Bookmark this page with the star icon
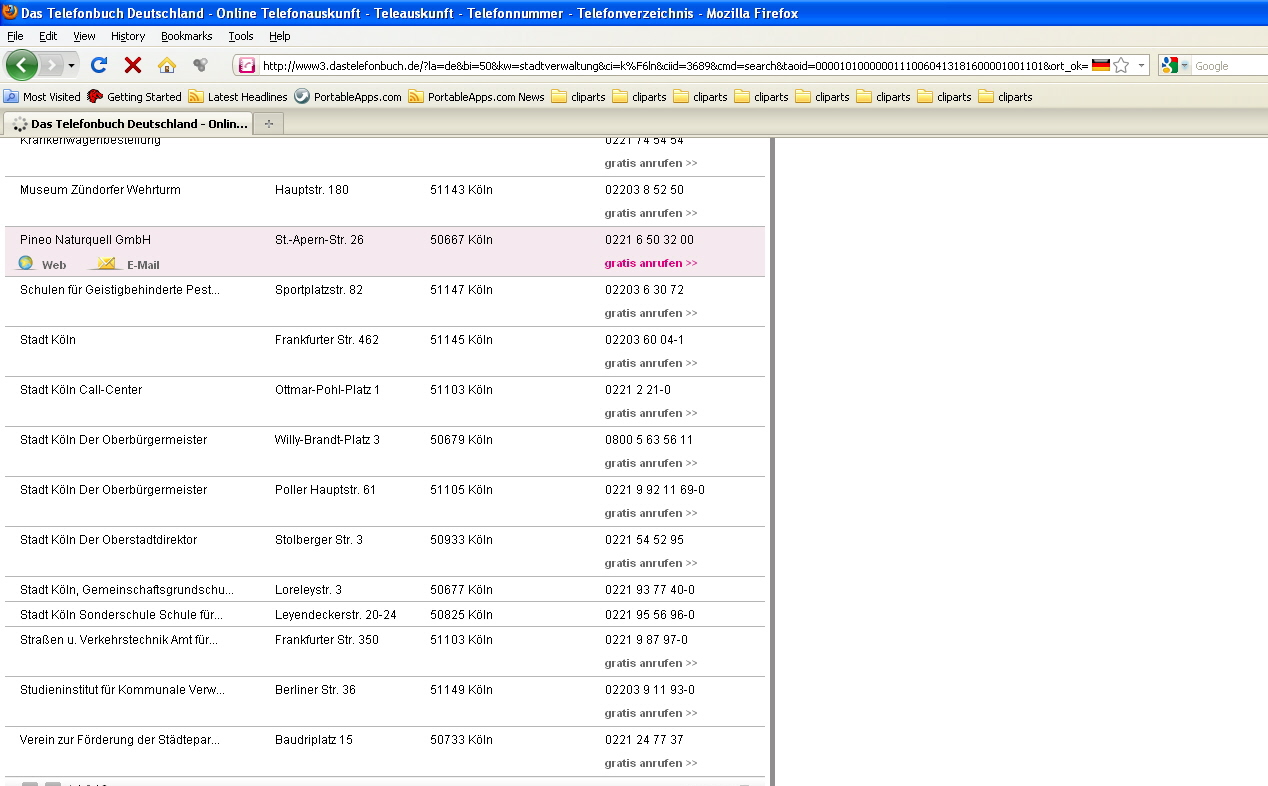This screenshot has width=1268, height=786. (1121, 65)
